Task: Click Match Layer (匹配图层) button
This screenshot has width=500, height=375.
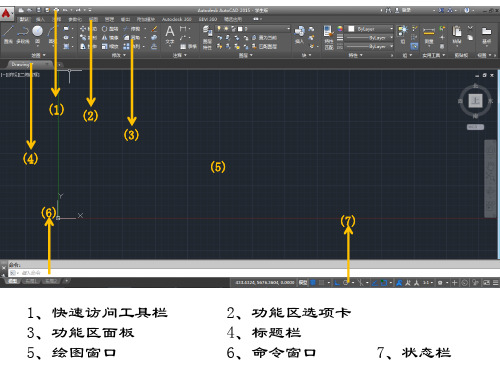Action: coord(264,46)
